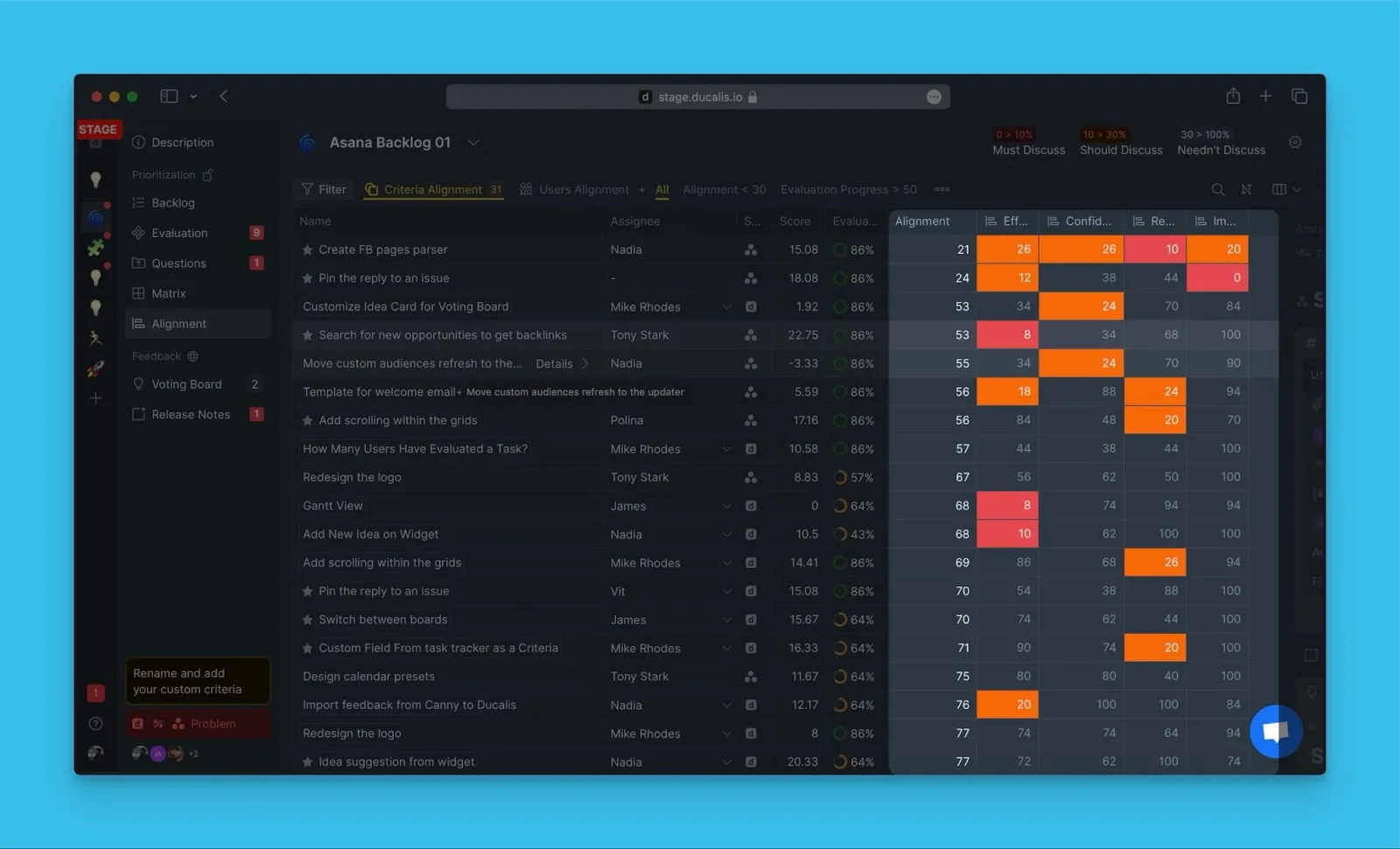This screenshot has height=849, width=1400.
Task: Open assignee dropdown for Gantt View row
Action: coord(726,506)
